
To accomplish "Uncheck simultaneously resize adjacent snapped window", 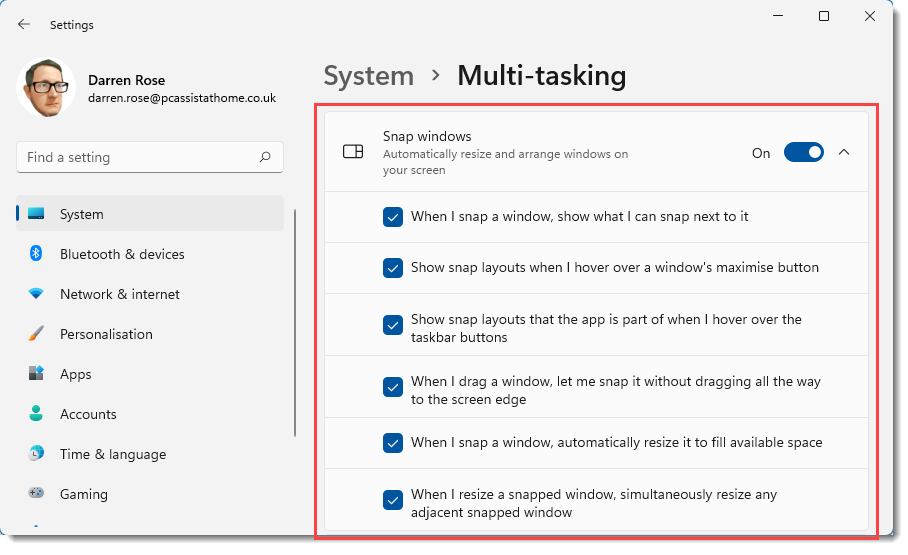I will coord(393,500).
